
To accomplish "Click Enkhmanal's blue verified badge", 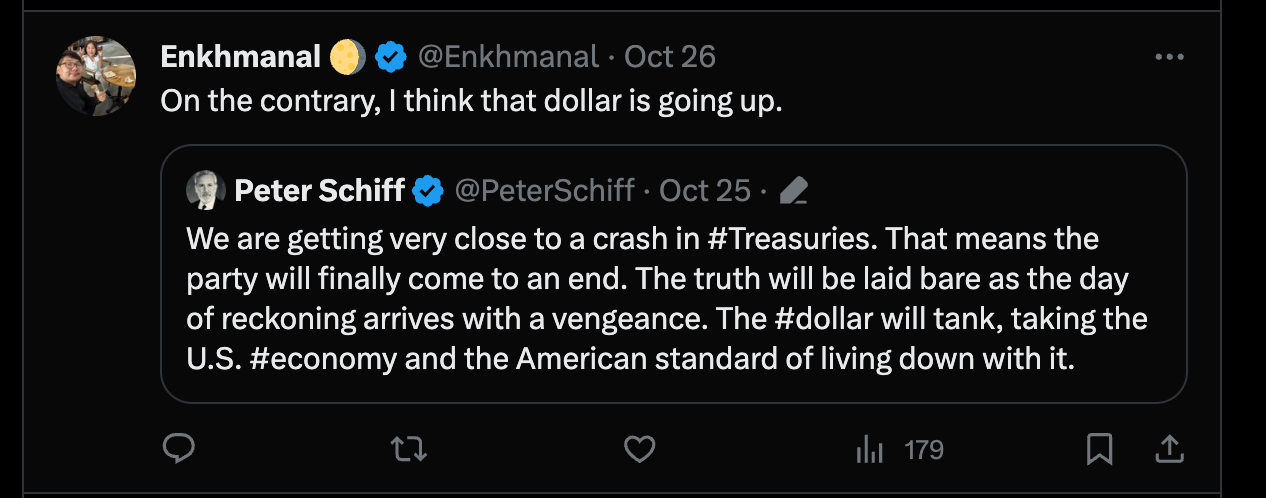I will [x=390, y=57].
